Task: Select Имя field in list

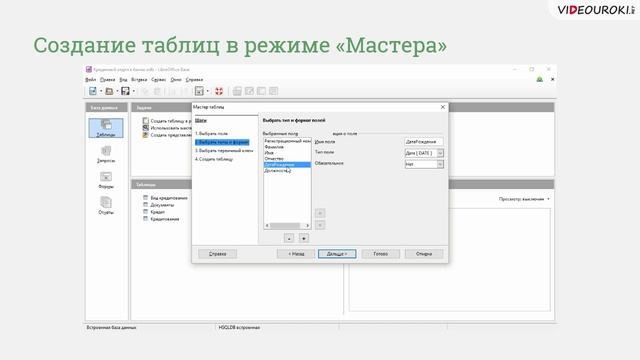Action: tap(287, 153)
